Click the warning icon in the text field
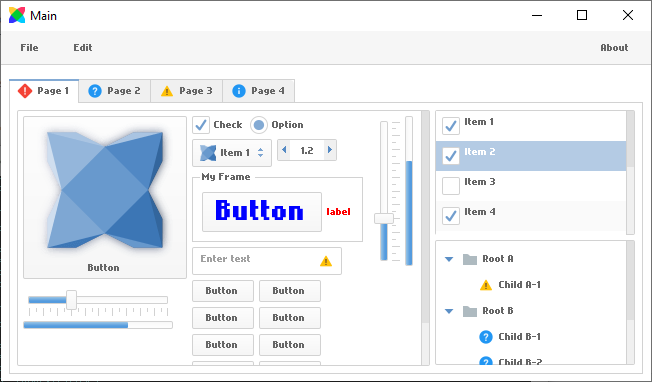The width and height of the screenshot is (652, 382). click(x=326, y=261)
